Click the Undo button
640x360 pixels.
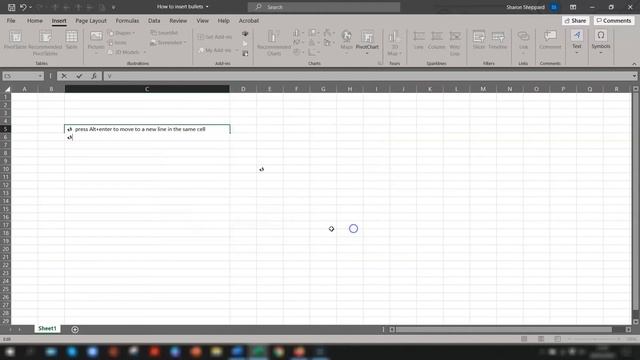tap(23, 7)
